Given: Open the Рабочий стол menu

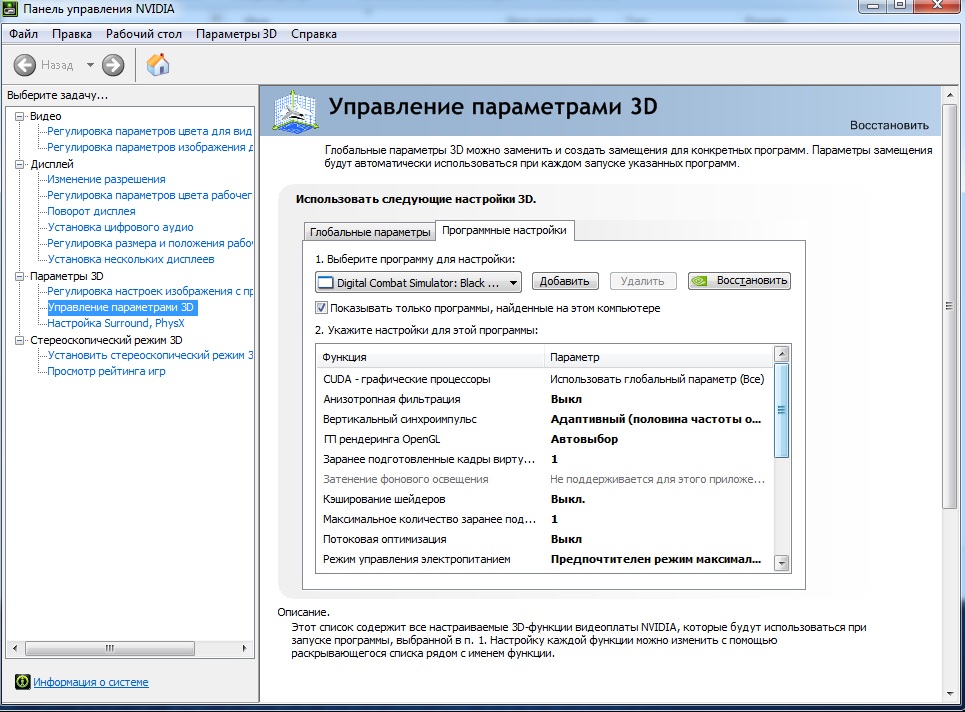Looking at the screenshot, I should click(143, 34).
